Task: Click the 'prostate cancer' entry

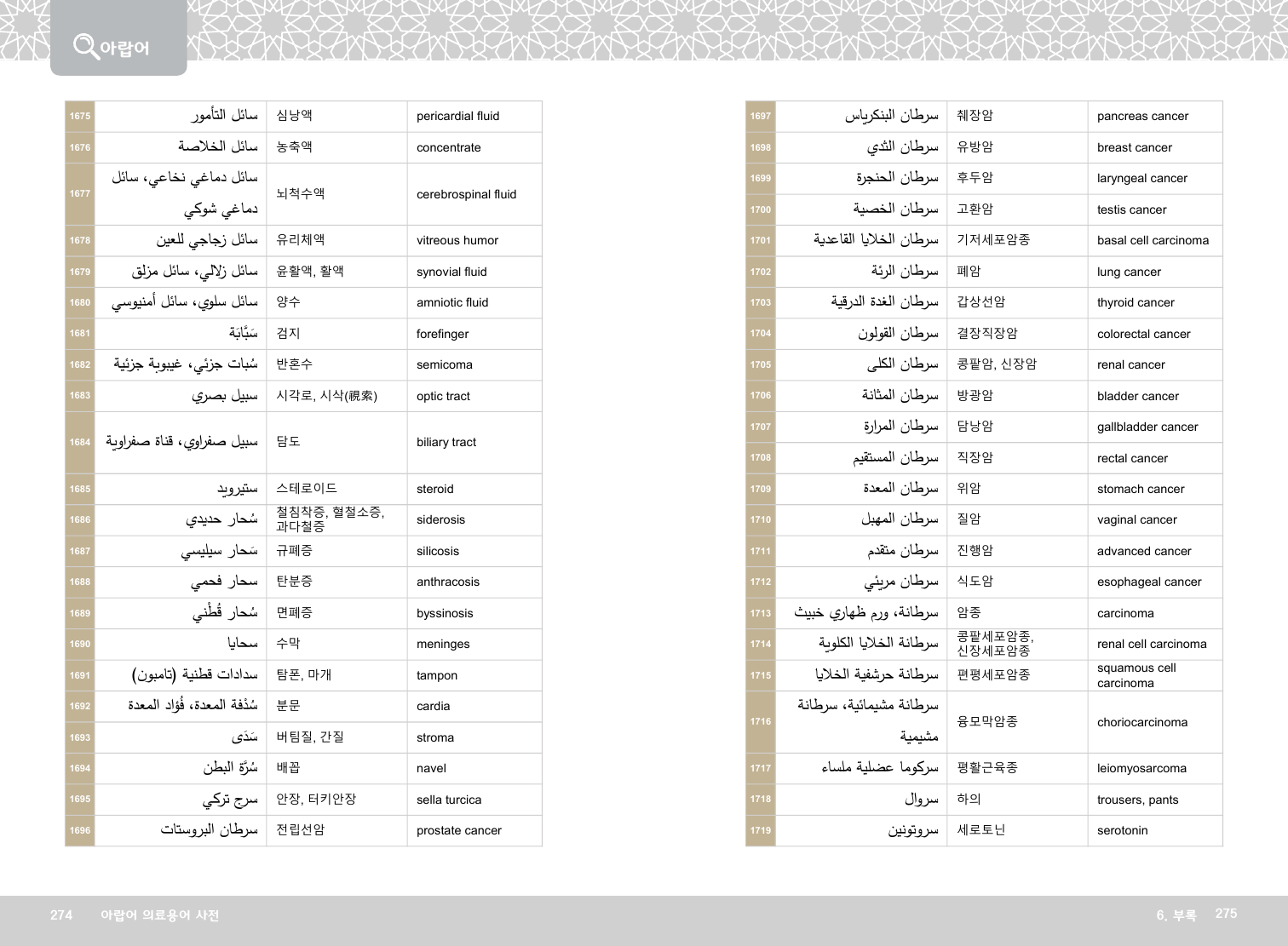Action: click(x=458, y=831)
